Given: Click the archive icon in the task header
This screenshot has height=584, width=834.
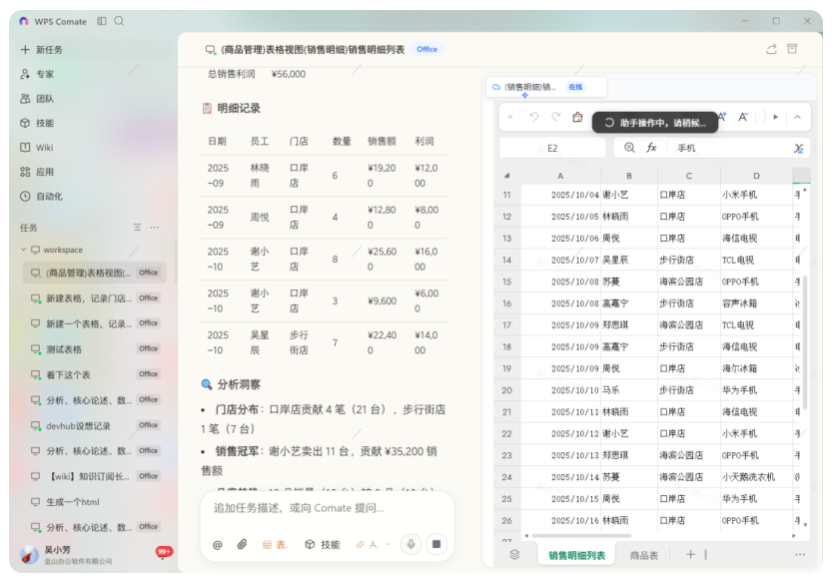Looking at the screenshot, I should click(792, 49).
